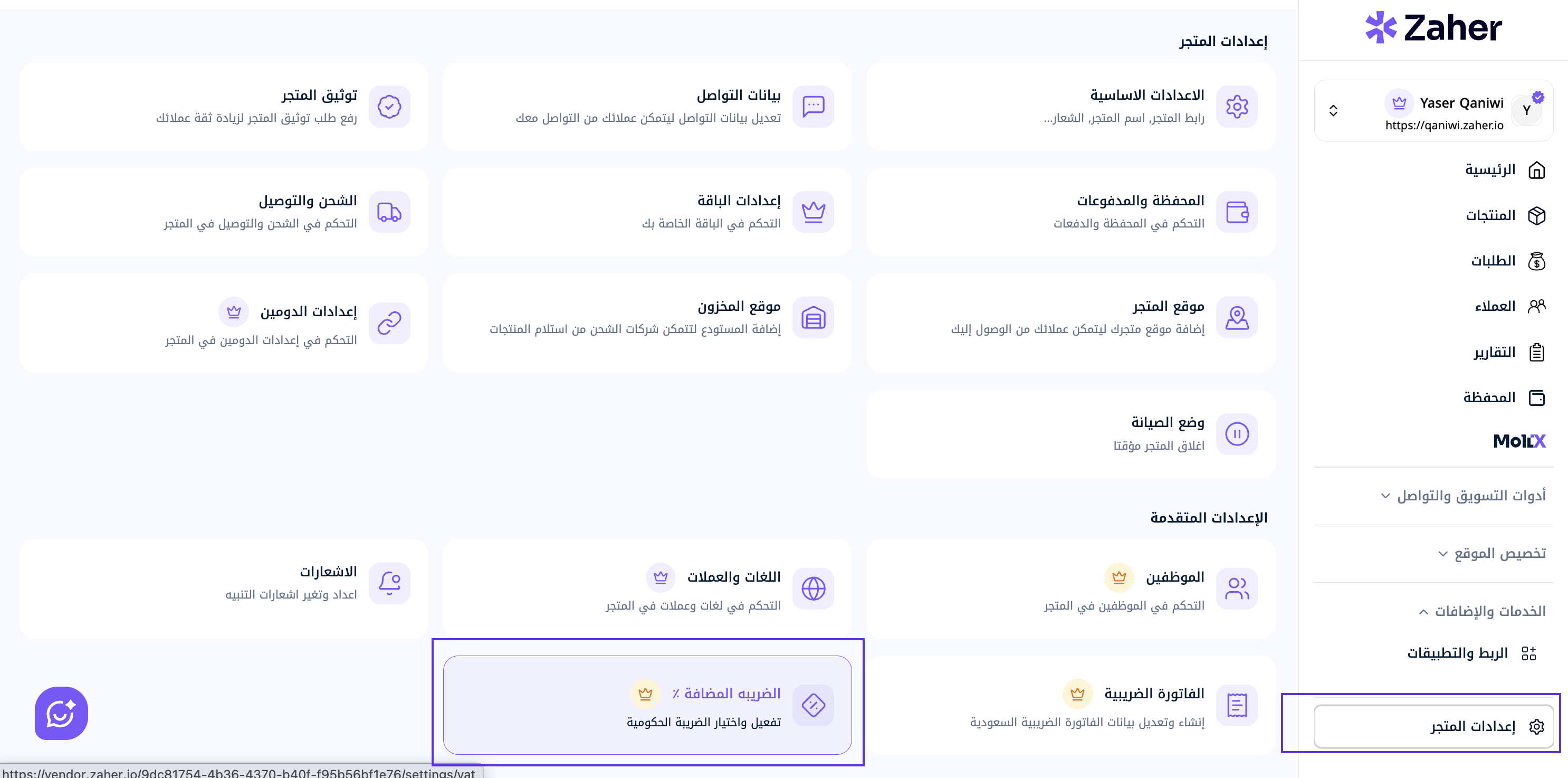
Task: Open the pause icon for وضع الصيانة
Action: click(1236, 434)
